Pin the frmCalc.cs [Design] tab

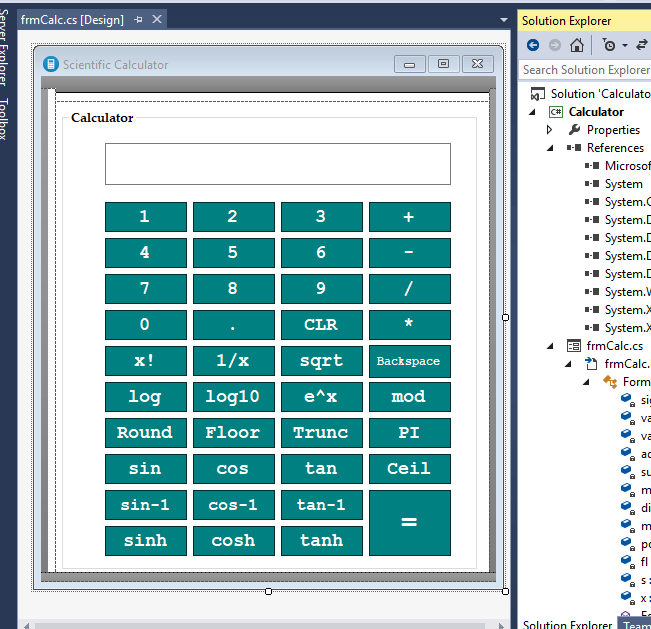point(139,20)
